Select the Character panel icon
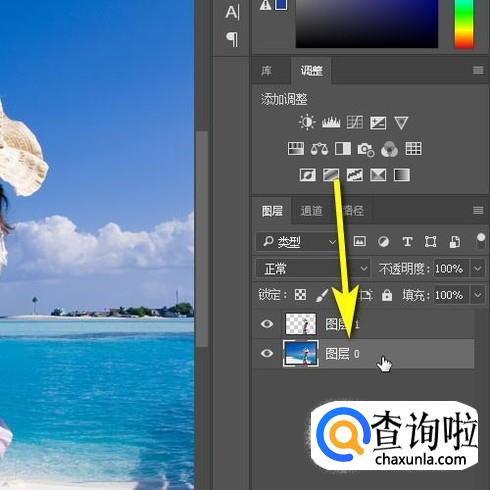Viewport: 490px width, 490px height. [x=232, y=13]
